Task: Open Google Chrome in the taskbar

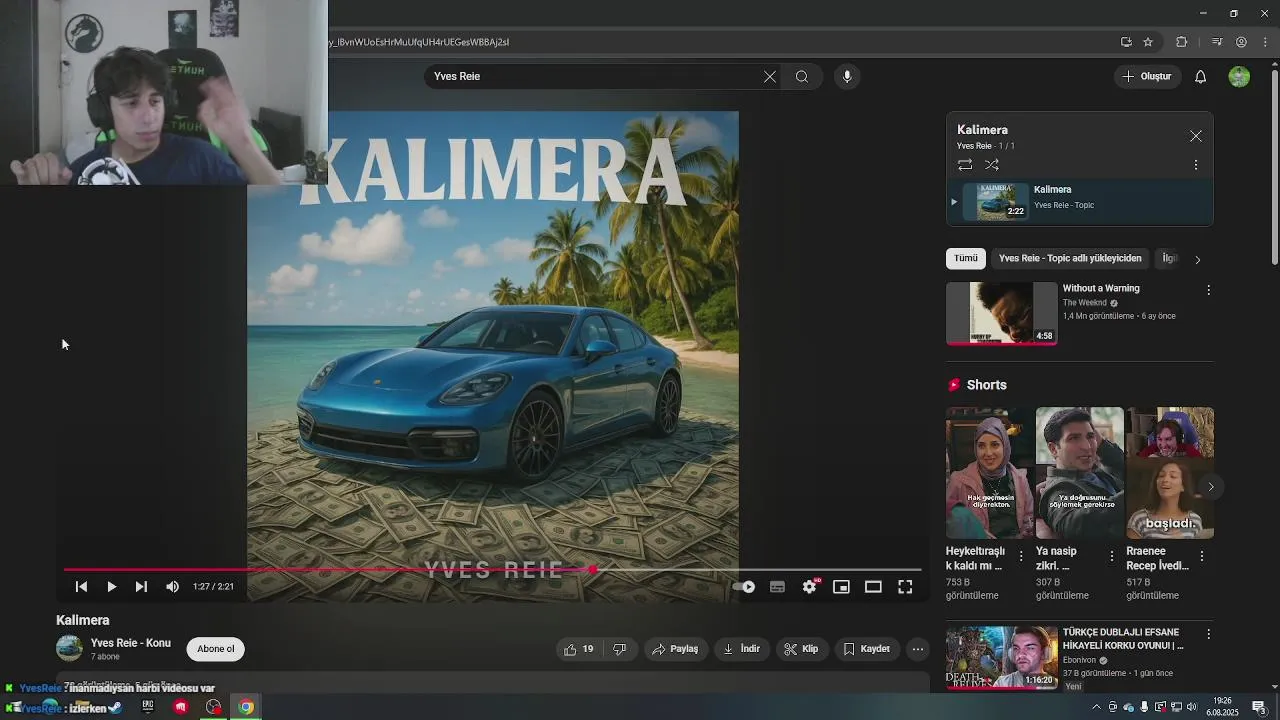Action: click(245, 707)
